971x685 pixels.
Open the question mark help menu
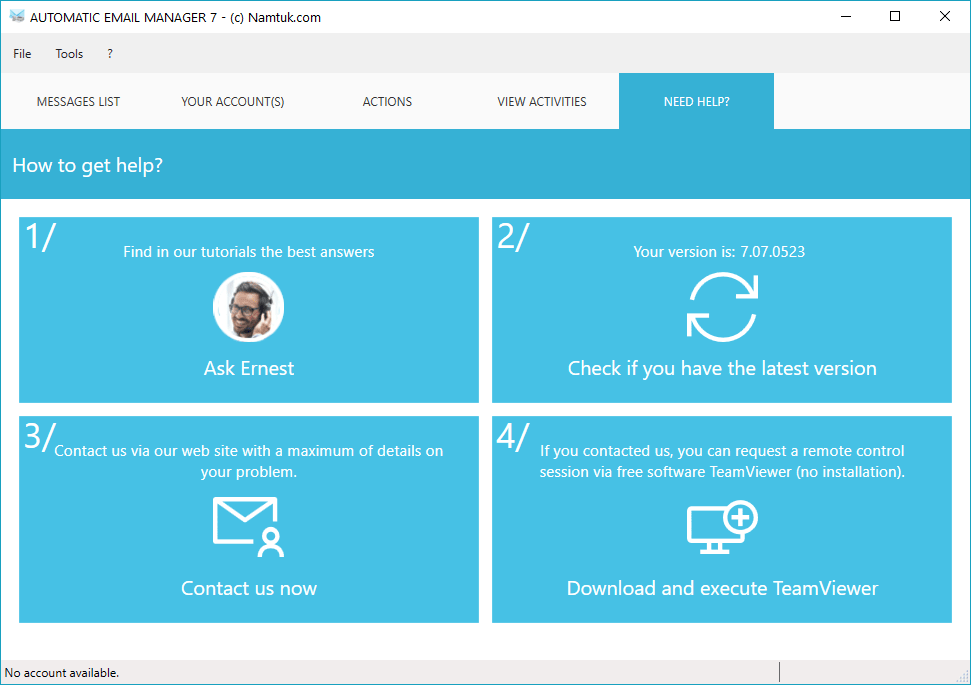pyautogui.click(x=110, y=54)
